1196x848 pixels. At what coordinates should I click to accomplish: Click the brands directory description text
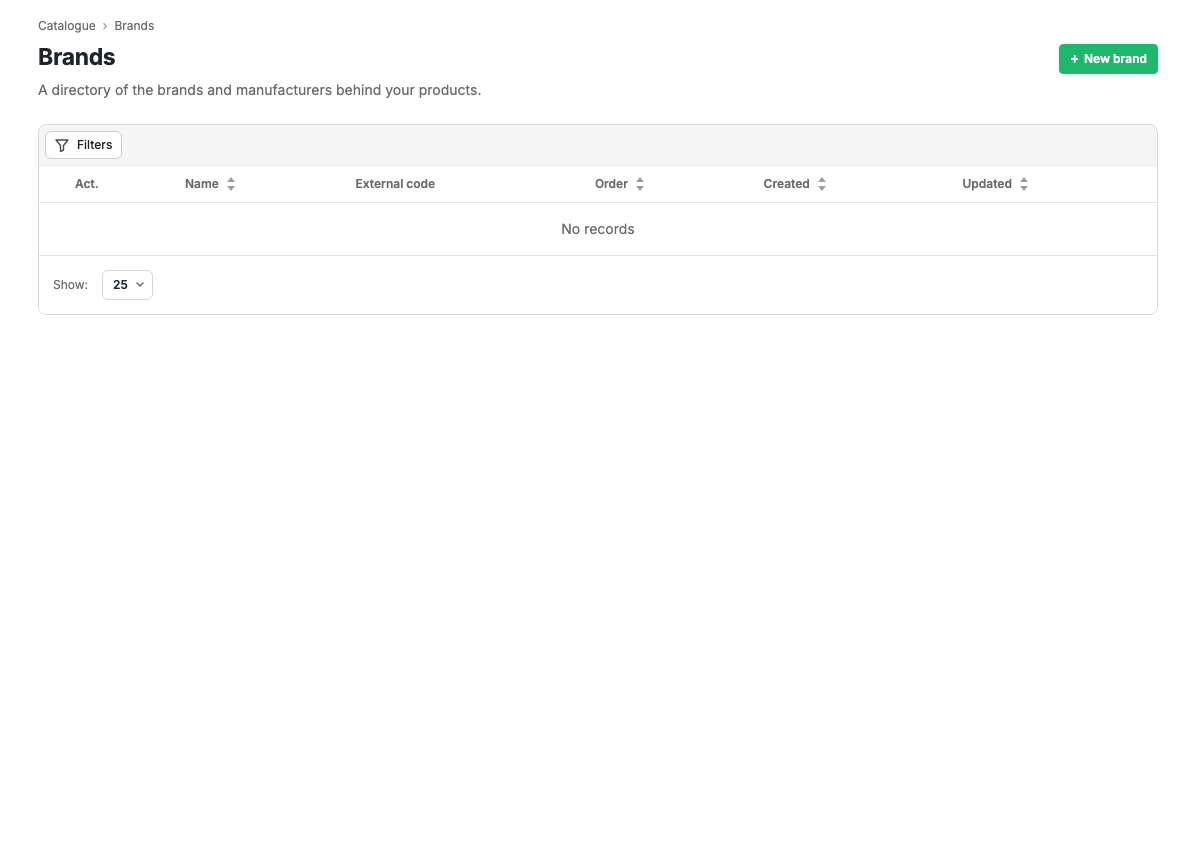coord(259,90)
